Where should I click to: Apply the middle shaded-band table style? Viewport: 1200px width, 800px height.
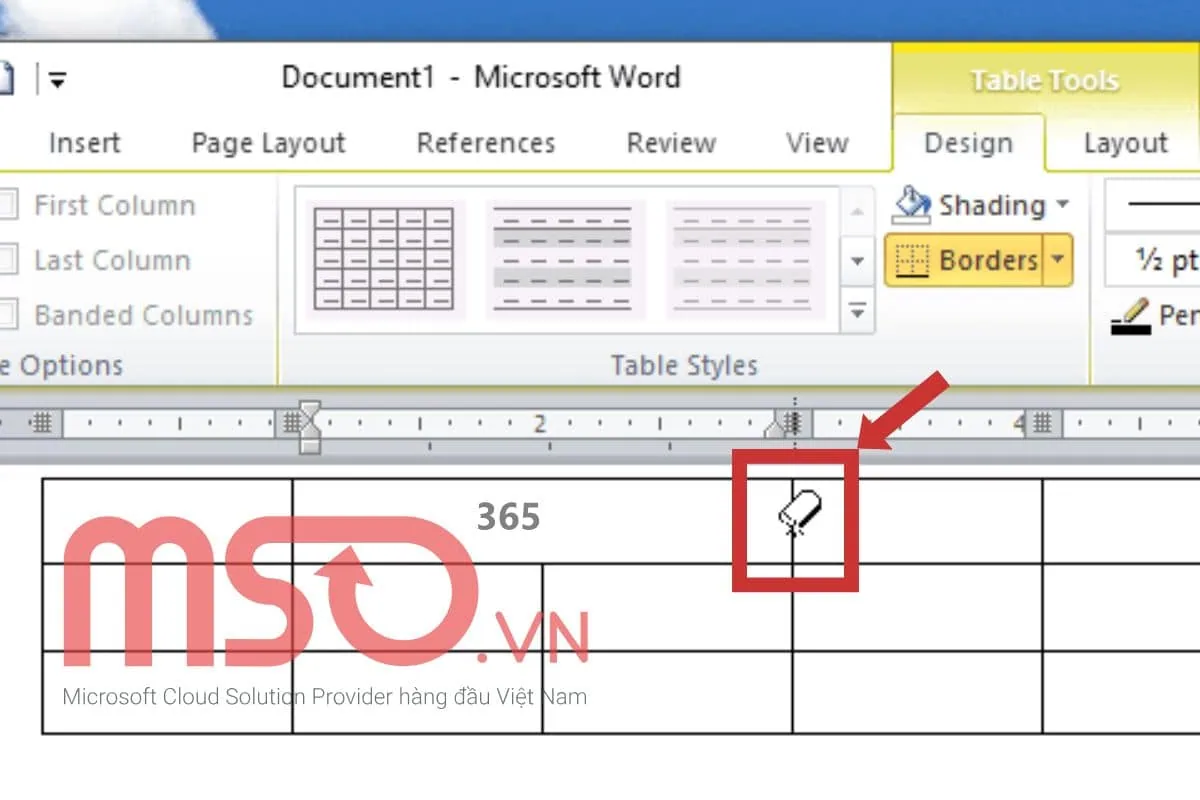coord(563,259)
